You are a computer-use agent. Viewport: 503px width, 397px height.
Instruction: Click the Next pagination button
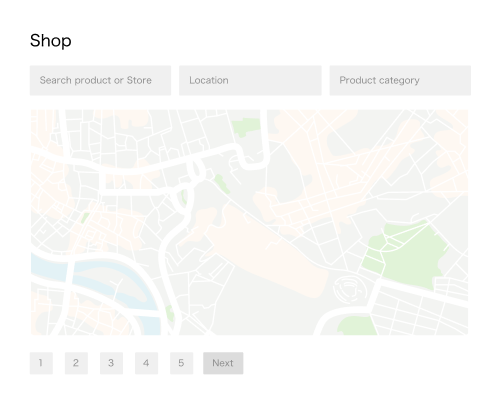click(223, 363)
